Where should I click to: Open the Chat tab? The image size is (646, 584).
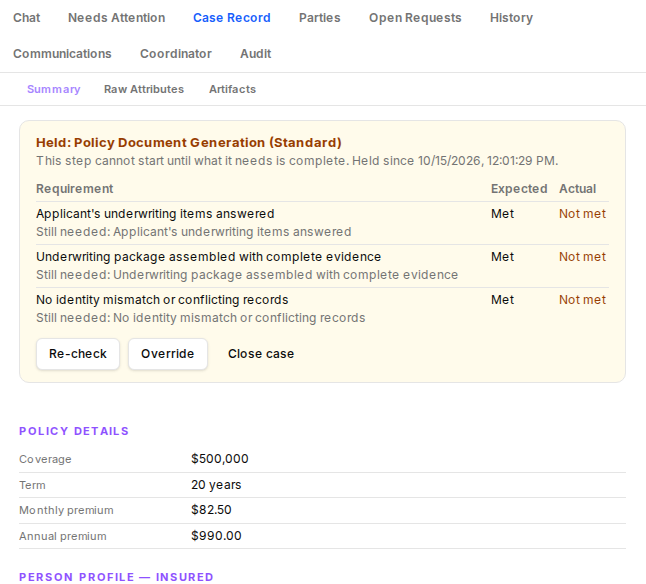click(x=26, y=18)
